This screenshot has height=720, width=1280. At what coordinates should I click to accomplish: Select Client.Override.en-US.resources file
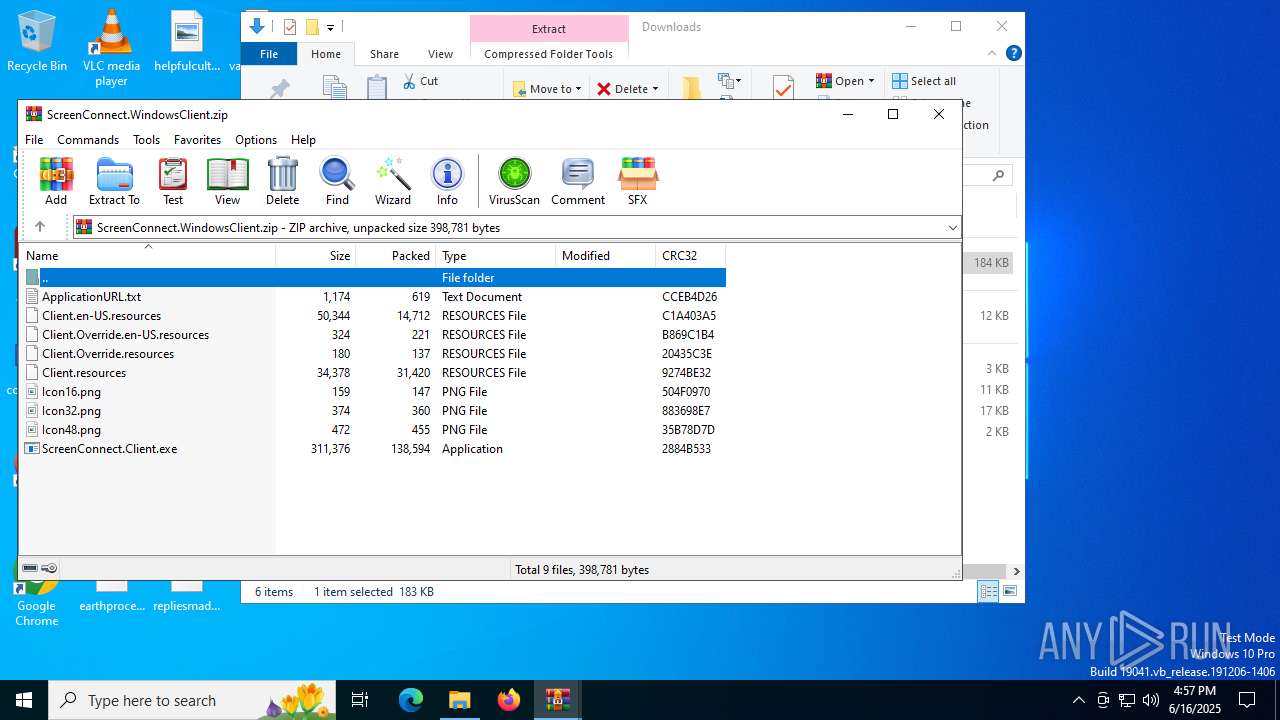tap(373, 334)
